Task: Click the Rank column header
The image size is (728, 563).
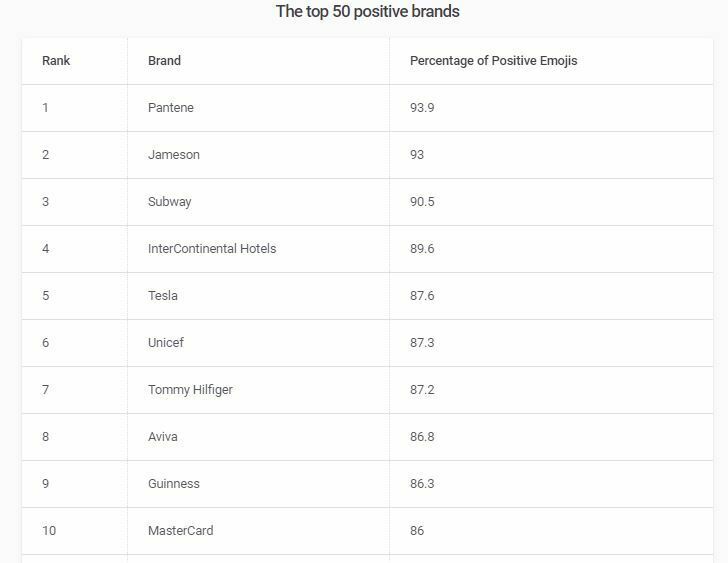Action: [x=56, y=61]
